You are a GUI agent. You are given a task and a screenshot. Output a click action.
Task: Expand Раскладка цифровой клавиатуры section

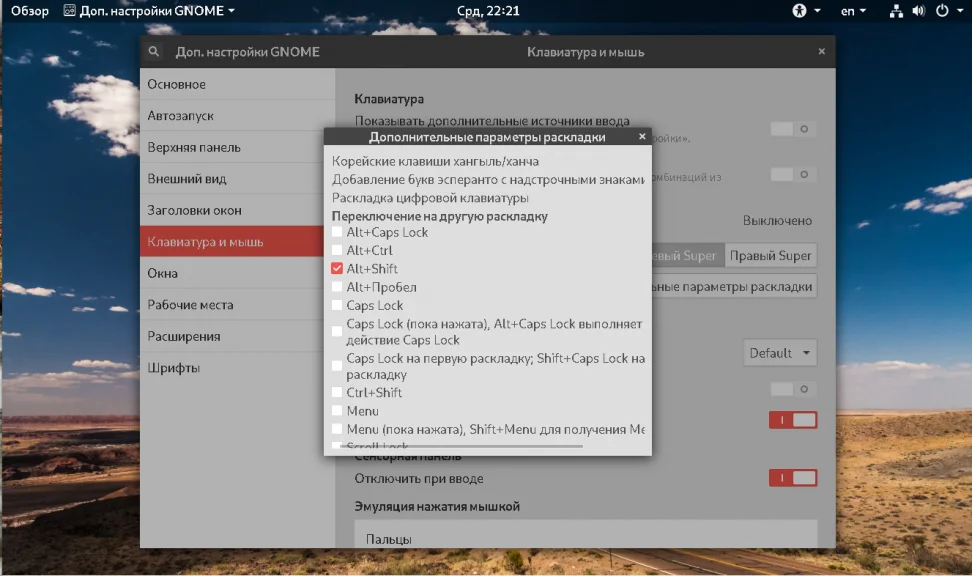(430, 198)
